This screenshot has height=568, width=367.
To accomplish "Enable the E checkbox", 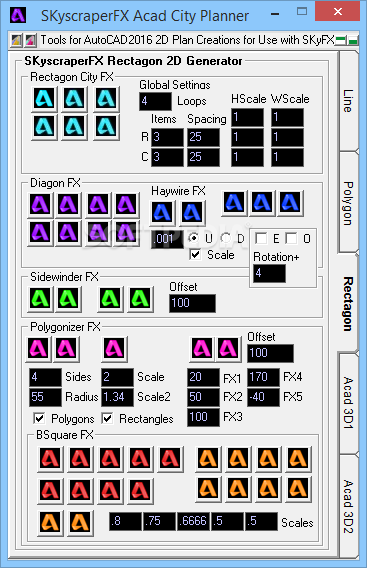I will [x=261, y=238].
